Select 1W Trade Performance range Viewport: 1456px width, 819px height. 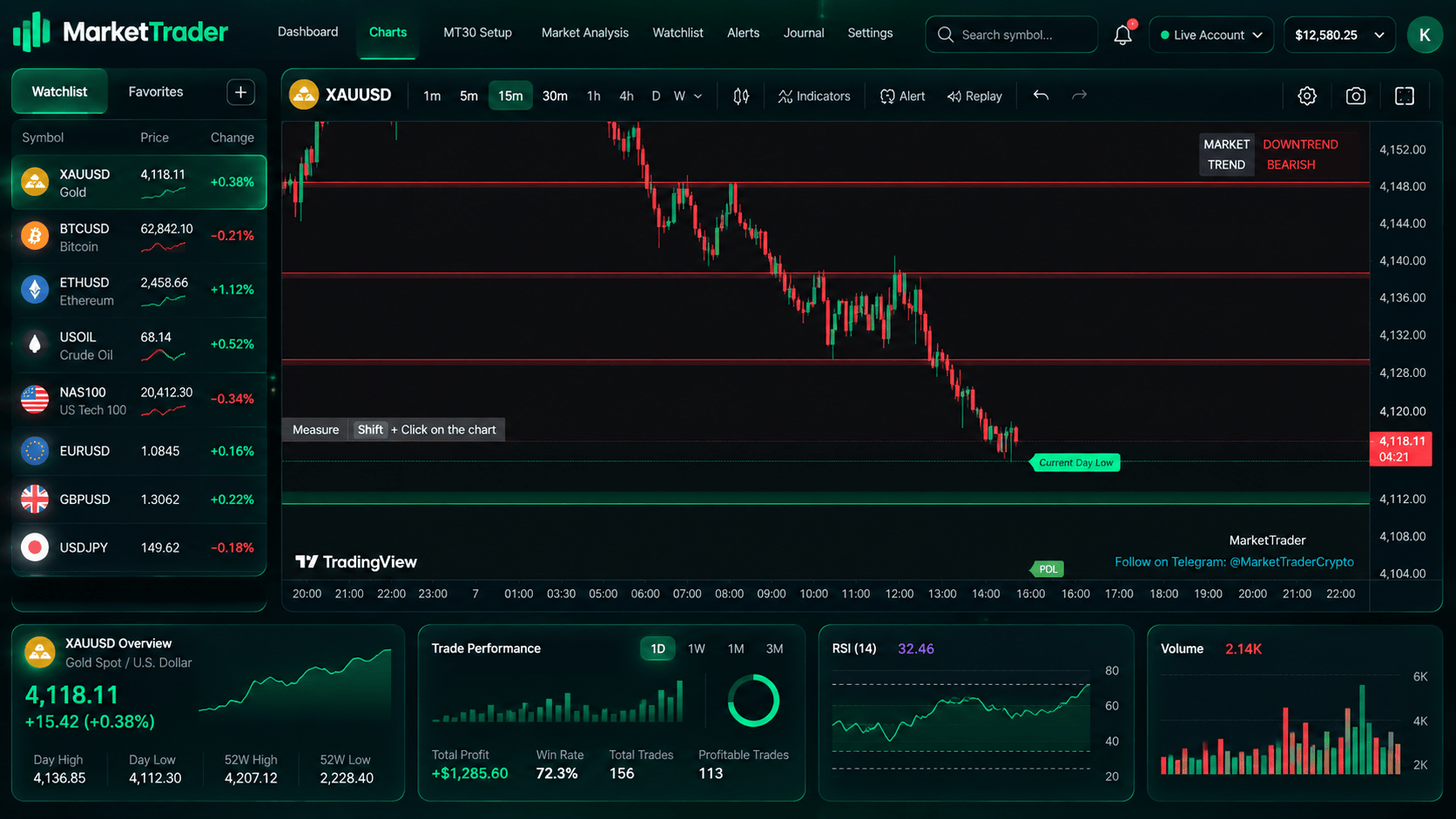(x=697, y=648)
